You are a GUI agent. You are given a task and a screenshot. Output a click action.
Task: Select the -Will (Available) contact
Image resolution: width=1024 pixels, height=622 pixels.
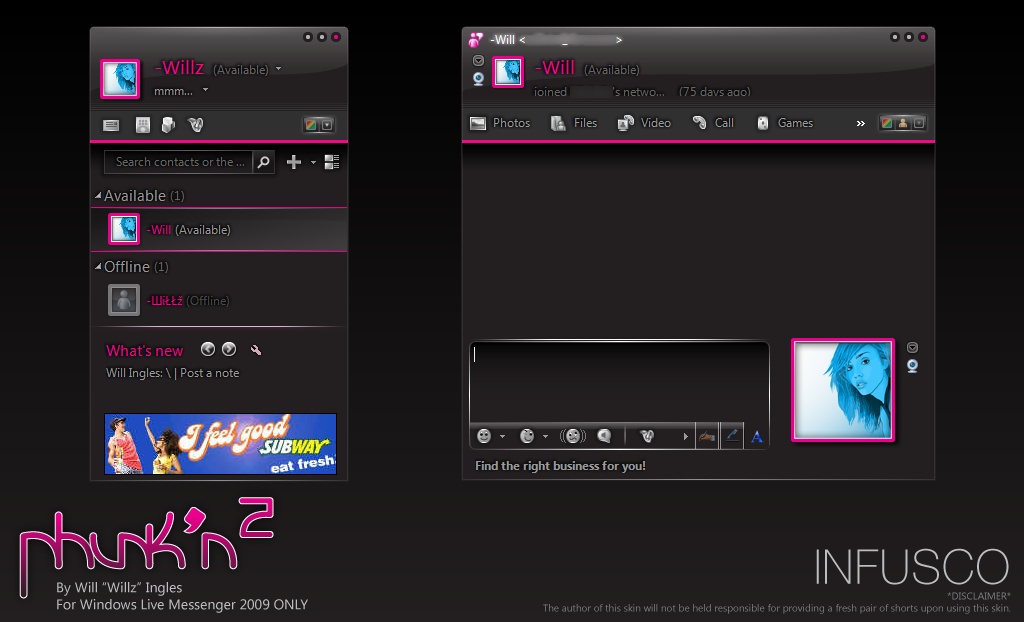[219, 229]
